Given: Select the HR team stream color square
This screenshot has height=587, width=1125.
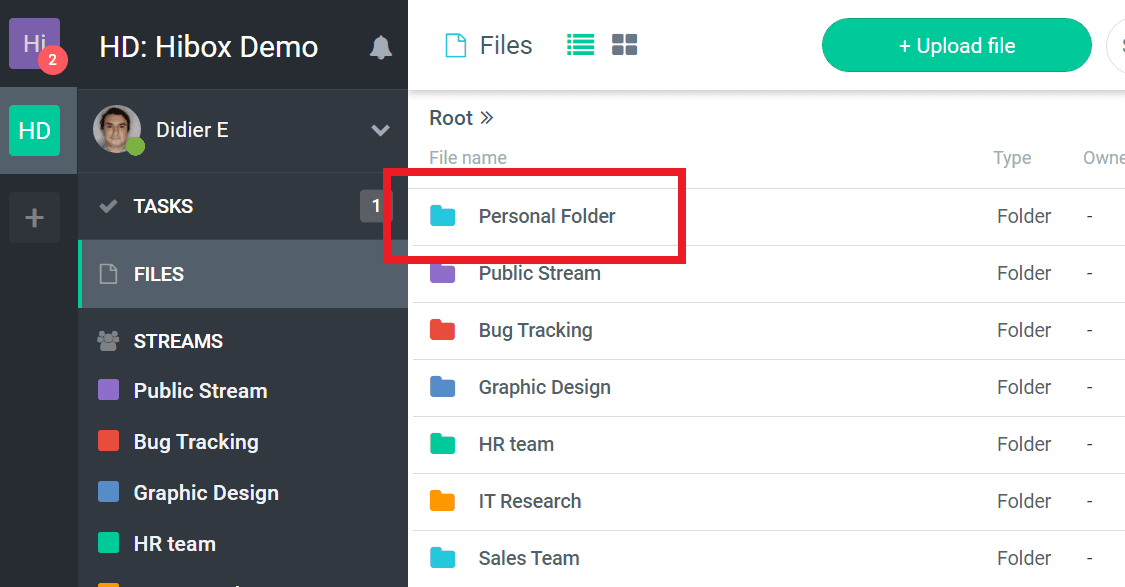Looking at the screenshot, I should 108,543.
